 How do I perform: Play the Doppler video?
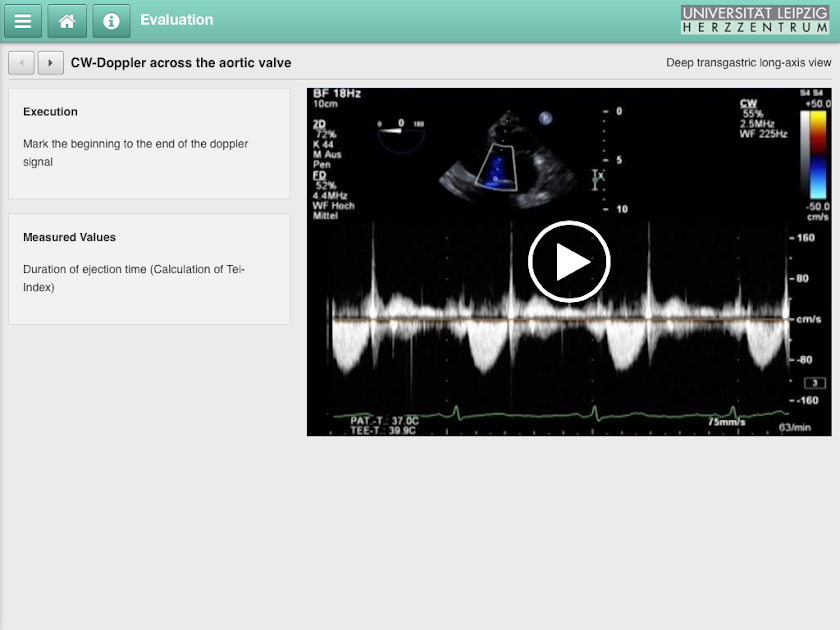point(569,261)
